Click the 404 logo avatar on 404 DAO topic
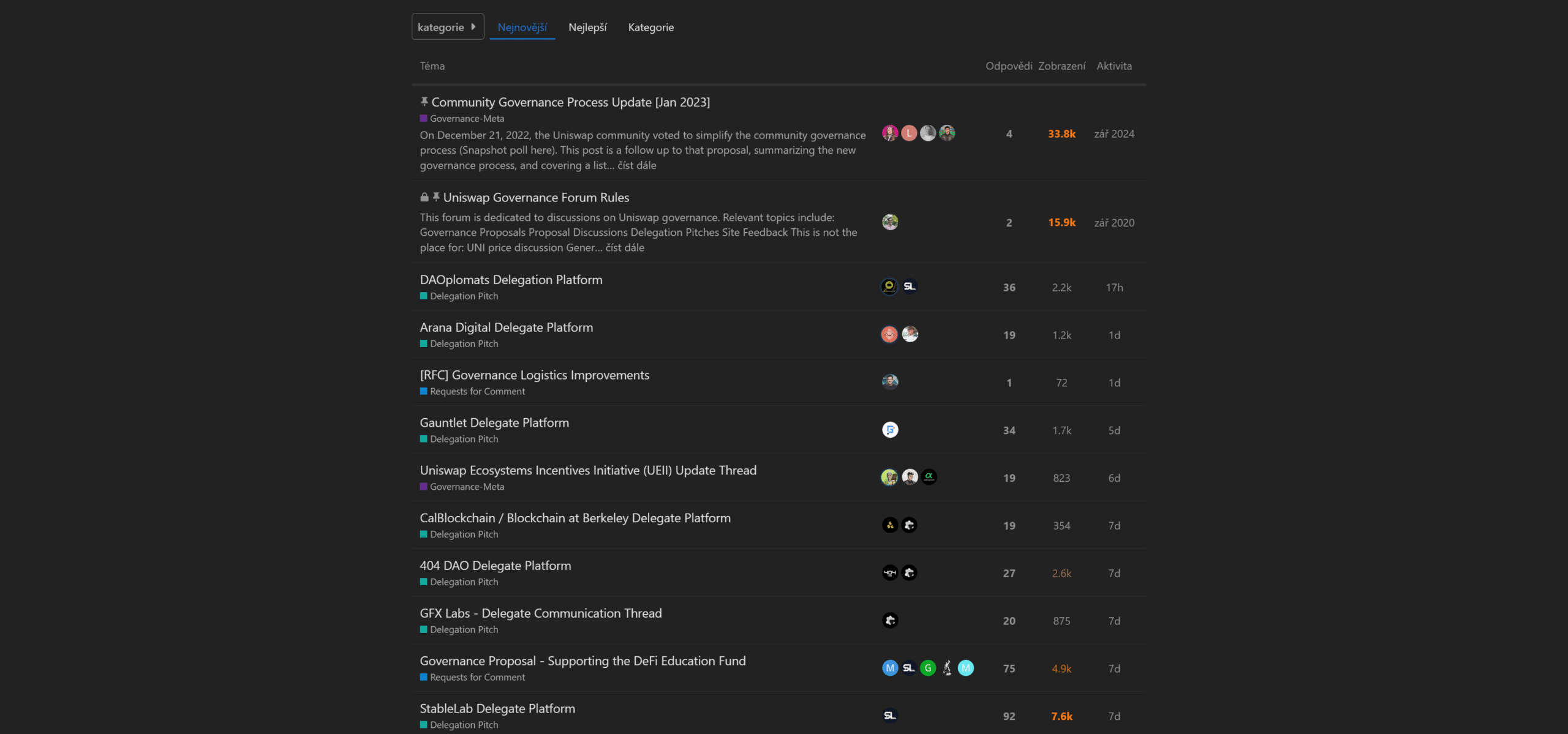The width and height of the screenshot is (1568, 734). coord(890,573)
